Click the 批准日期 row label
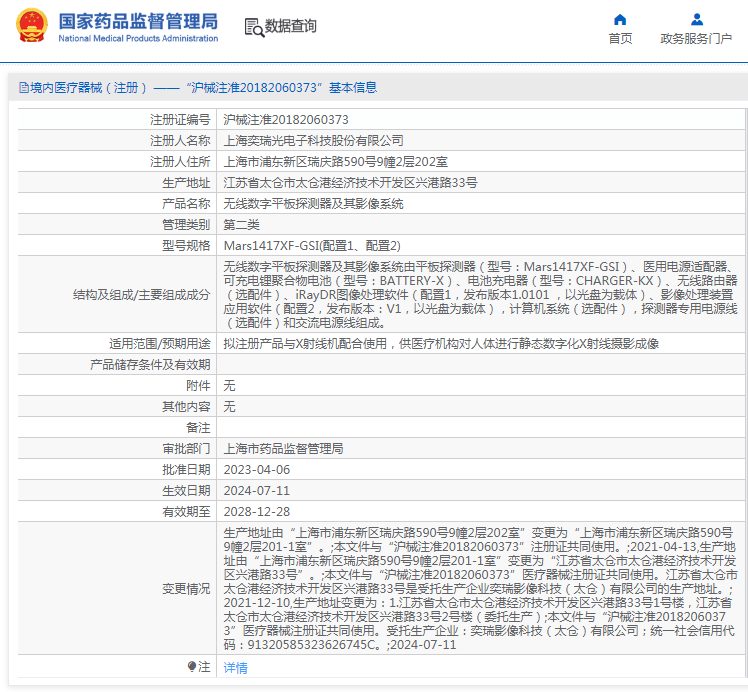748x692 pixels. (x=186, y=469)
